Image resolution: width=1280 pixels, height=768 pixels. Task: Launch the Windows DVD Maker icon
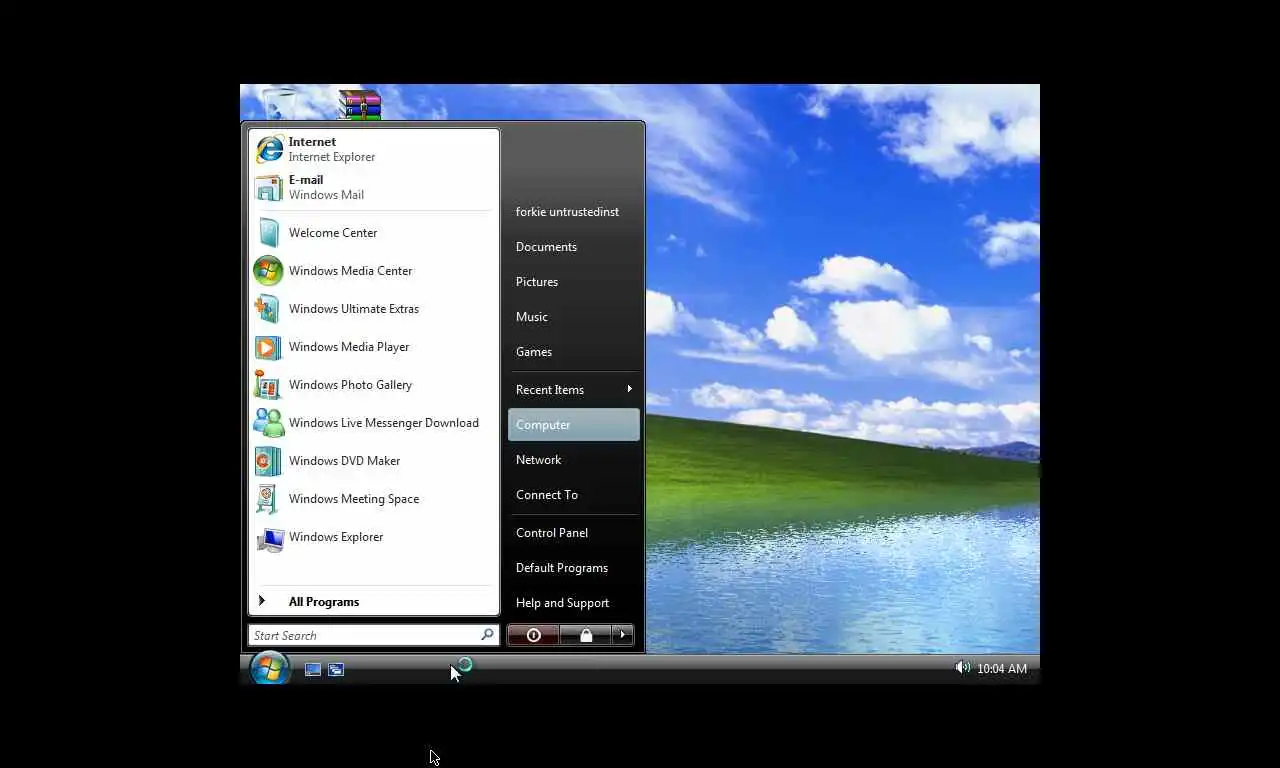[269, 461]
